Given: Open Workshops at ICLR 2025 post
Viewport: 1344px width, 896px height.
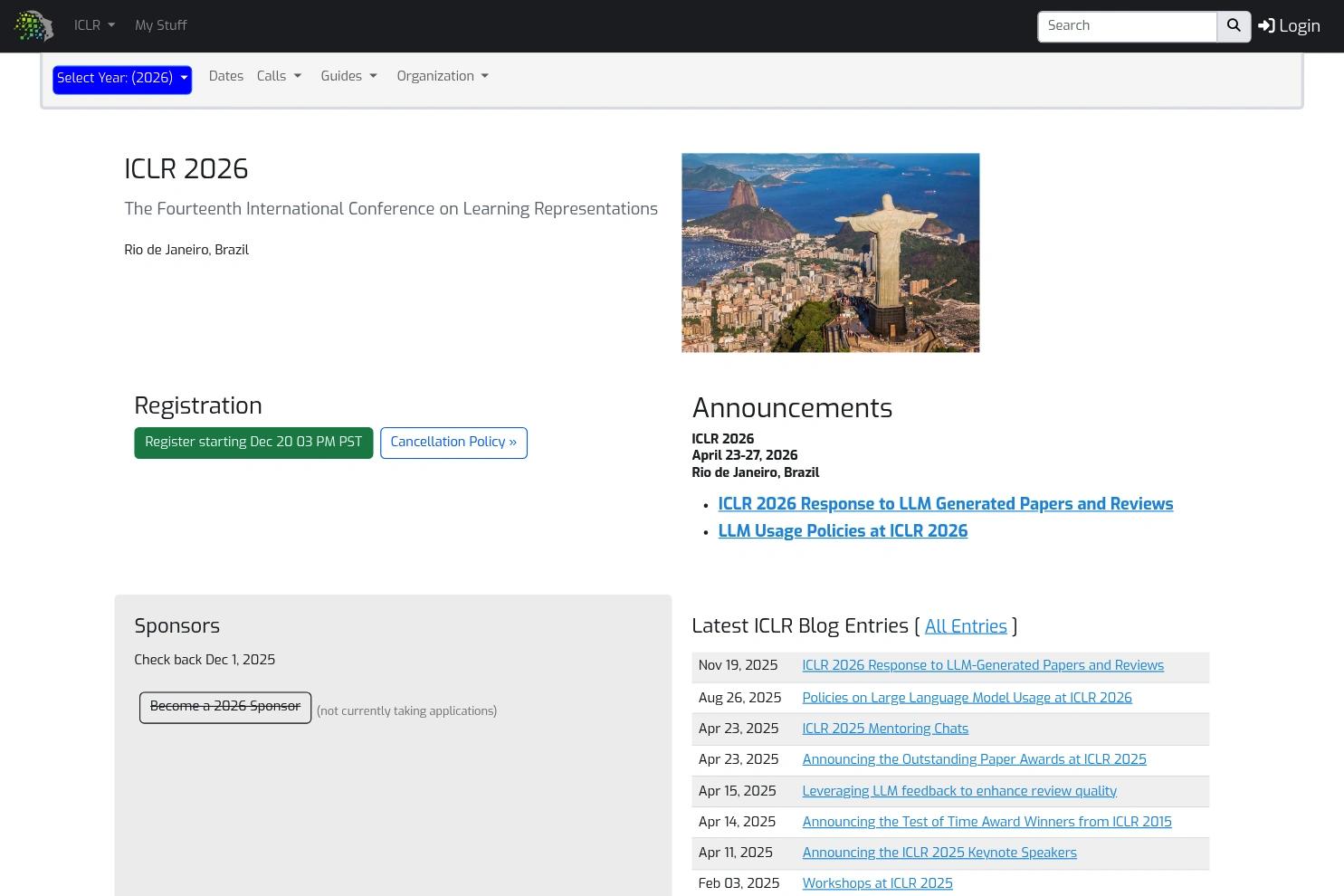Looking at the screenshot, I should (x=877, y=883).
